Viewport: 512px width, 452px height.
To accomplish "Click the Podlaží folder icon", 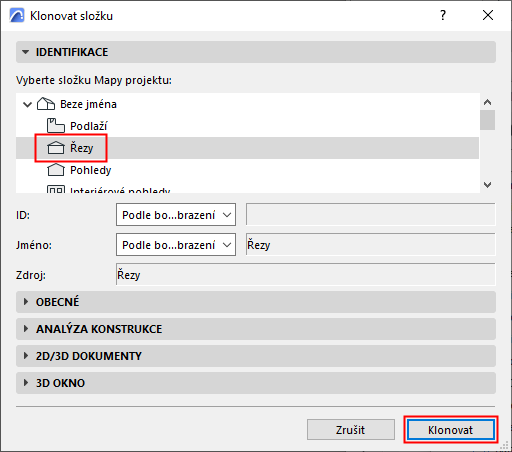I will point(55,126).
